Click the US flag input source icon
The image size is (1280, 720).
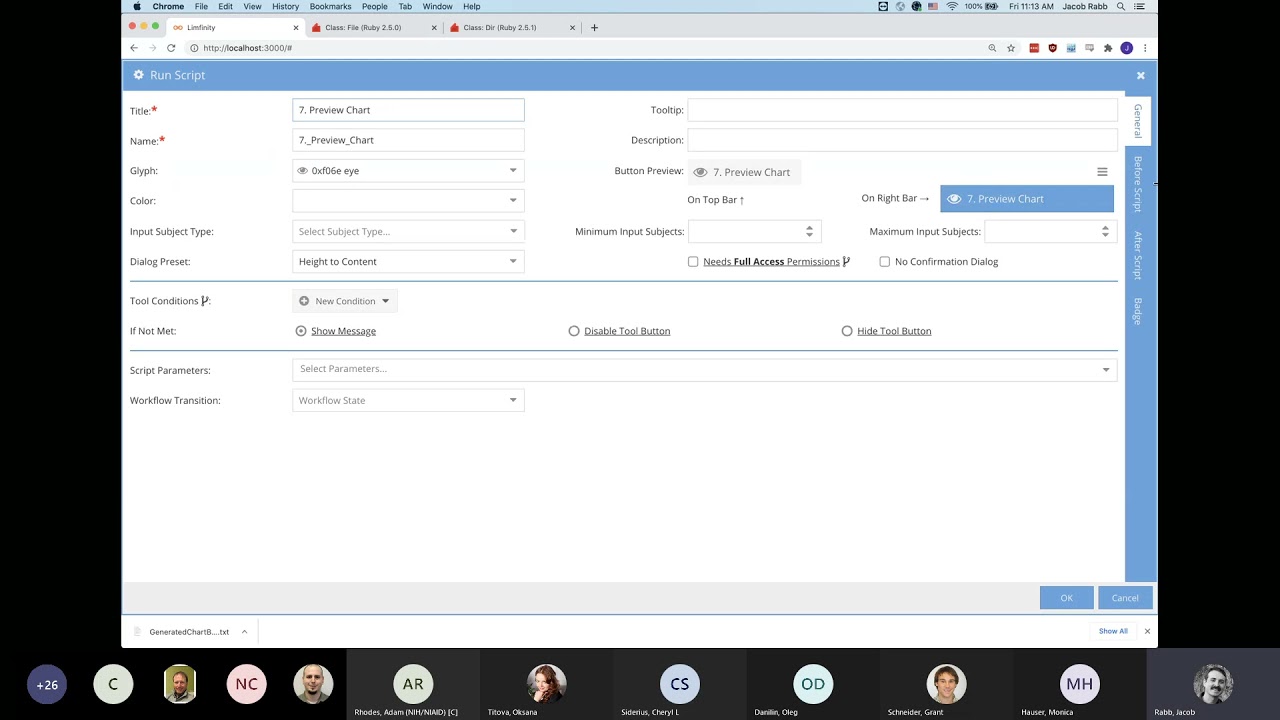click(x=933, y=6)
